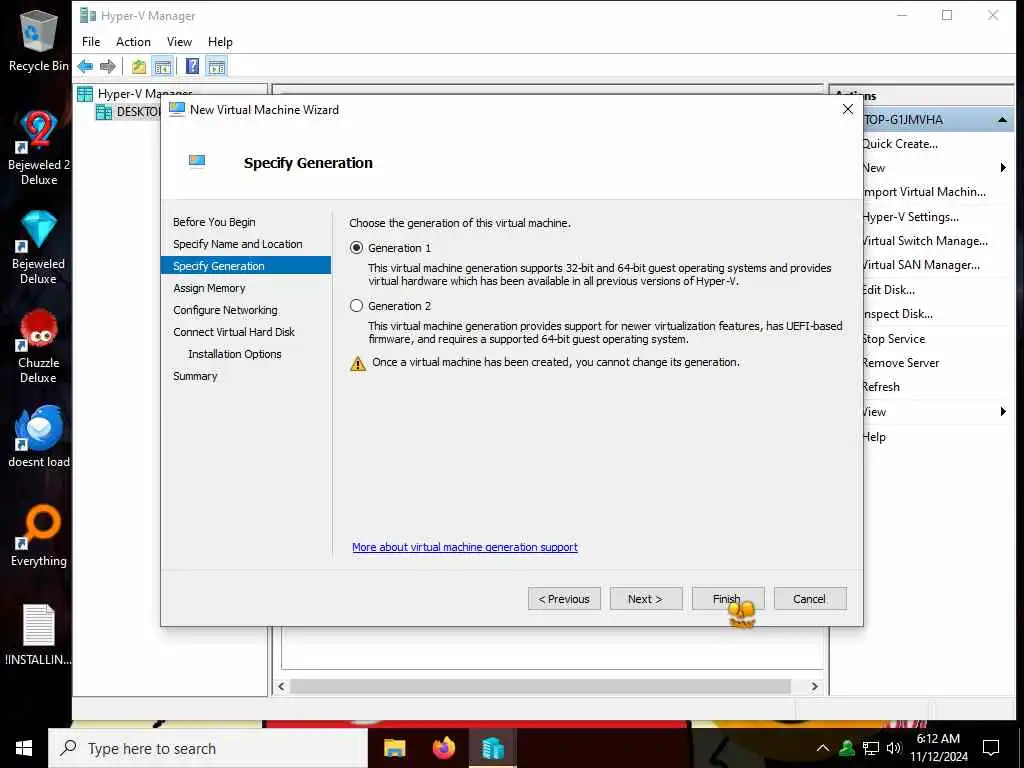Viewport: 1024px width, 768px height.
Task: Expand the New submenu arrow in Actions
Action: pyautogui.click(x=1003, y=168)
